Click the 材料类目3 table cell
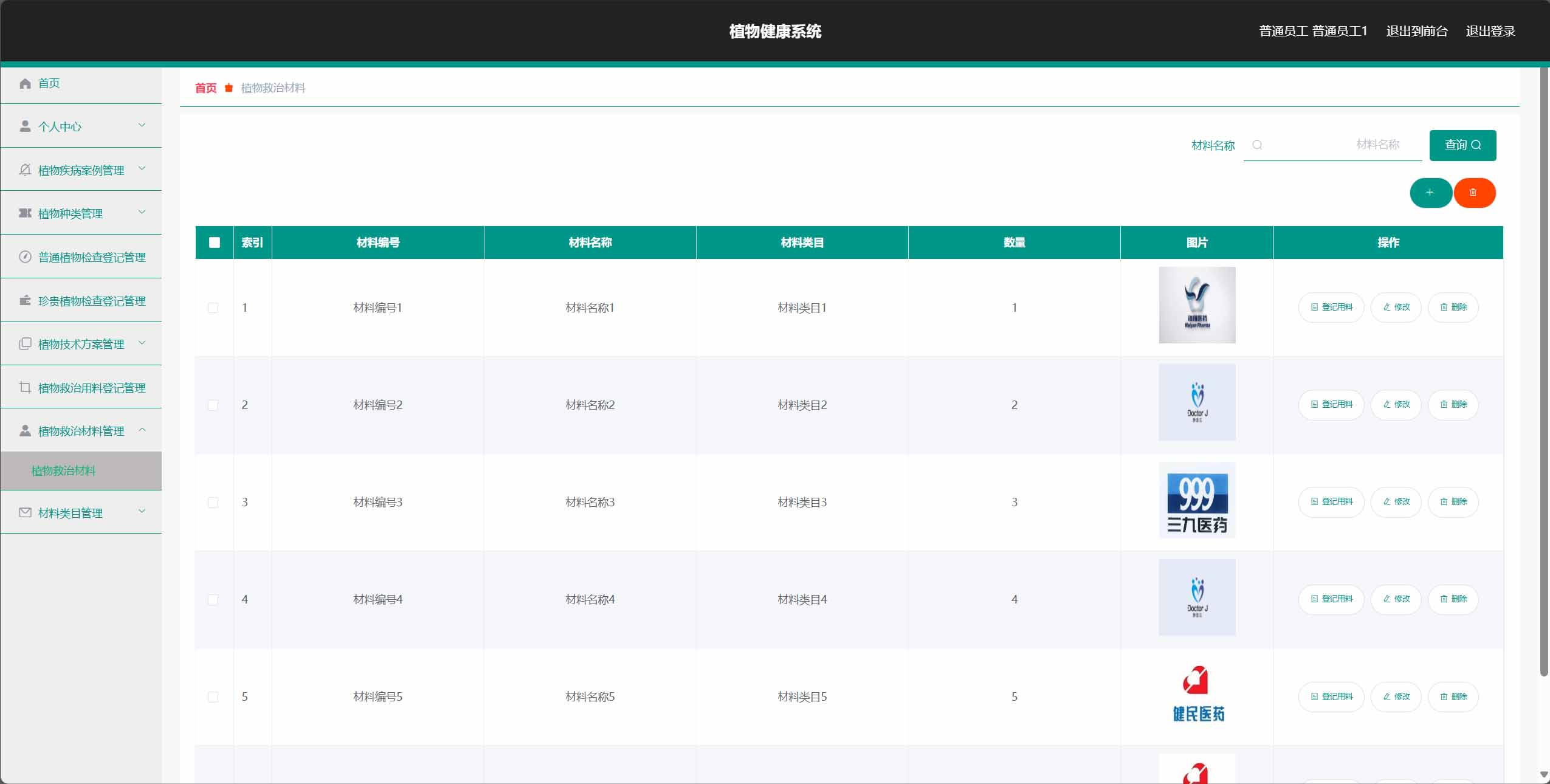1550x784 pixels. click(x=802, y=503)
